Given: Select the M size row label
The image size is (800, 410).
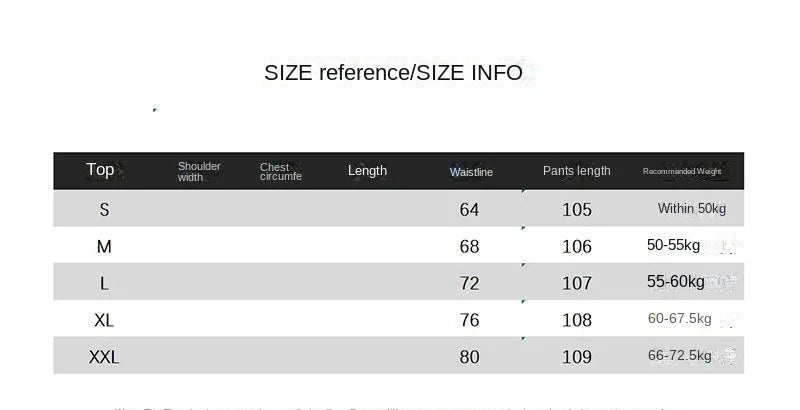Looking at the screenshot, I should click(x=104, y=246).
